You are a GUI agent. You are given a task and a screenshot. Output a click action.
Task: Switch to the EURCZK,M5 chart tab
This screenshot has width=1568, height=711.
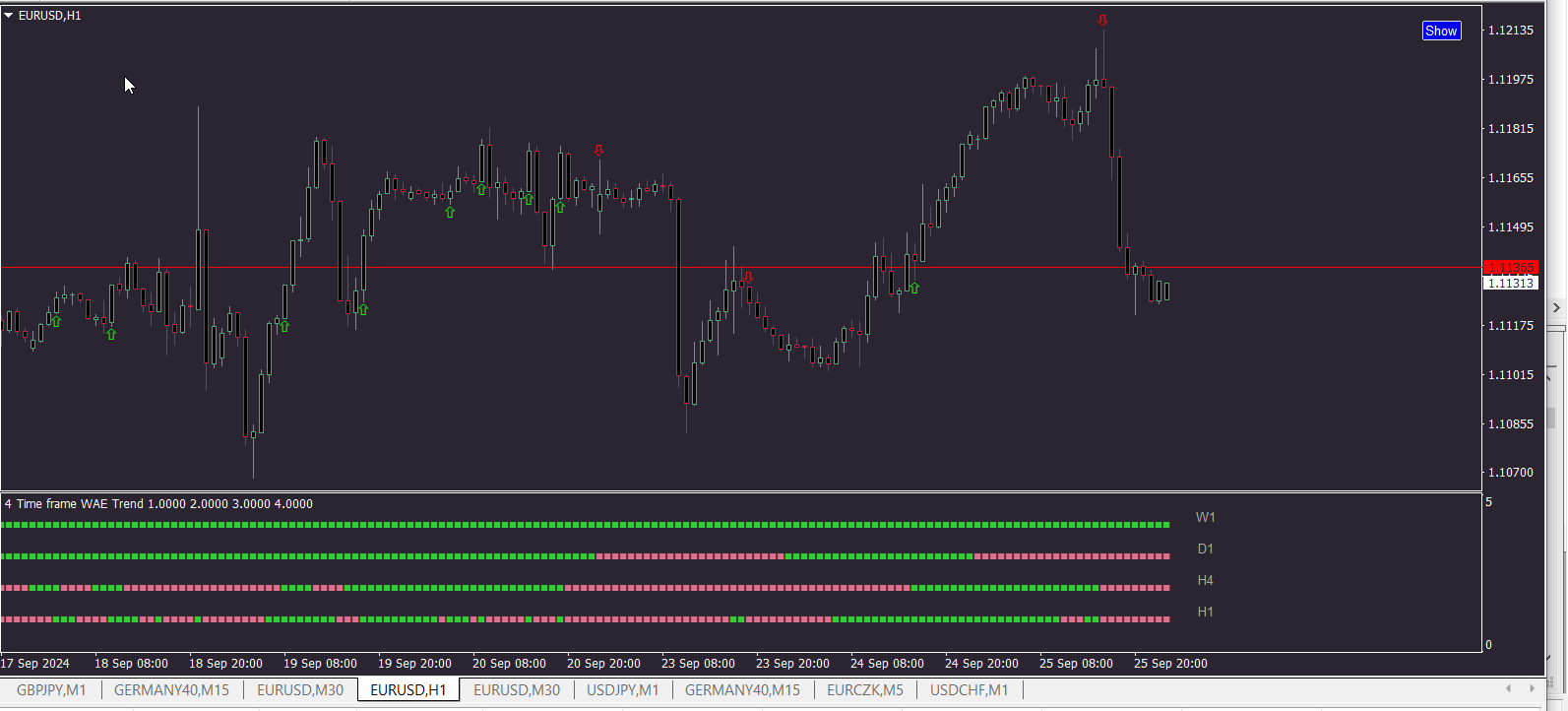(865, 690)
